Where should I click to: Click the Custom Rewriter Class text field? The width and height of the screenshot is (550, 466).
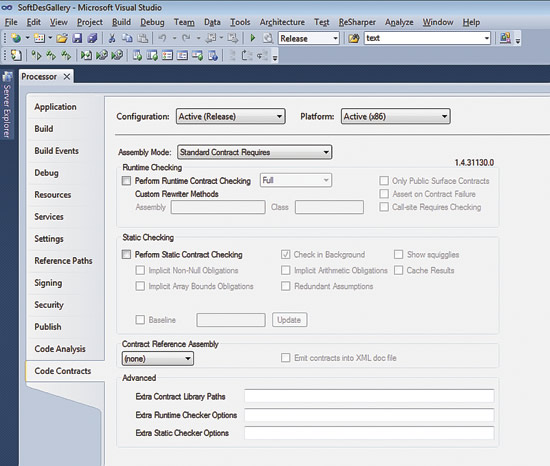[329, 207]
